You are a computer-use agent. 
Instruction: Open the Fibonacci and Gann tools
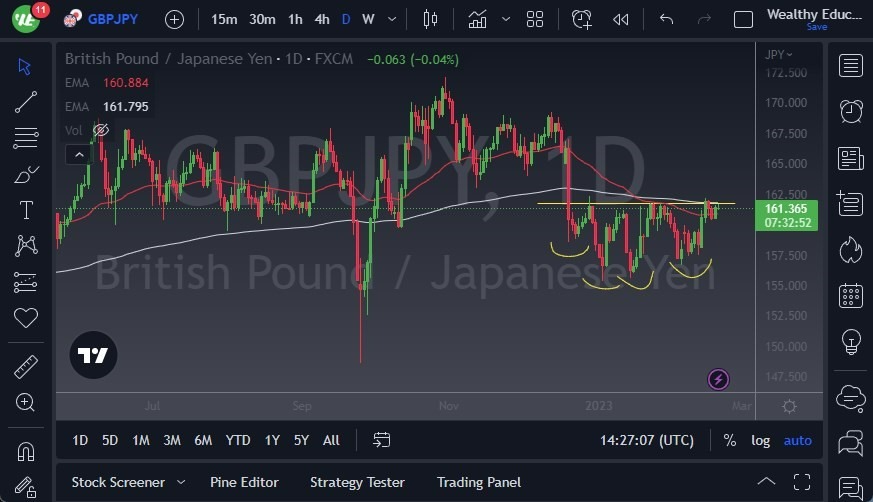tap(26, 138)
